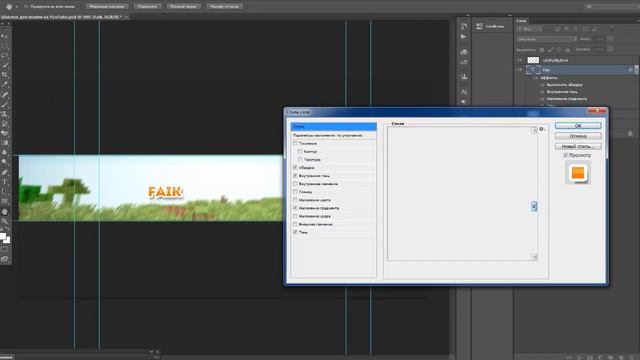Image resolution: width=640 pixels, height=360 pixels.
Task: Select the Path Selection tool
Action: 5,191
